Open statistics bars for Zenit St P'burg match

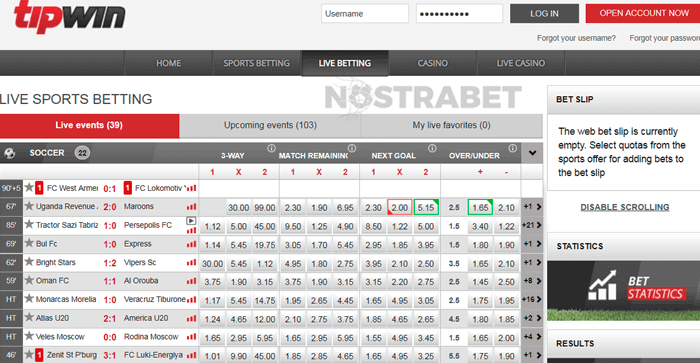coord(192,355)
